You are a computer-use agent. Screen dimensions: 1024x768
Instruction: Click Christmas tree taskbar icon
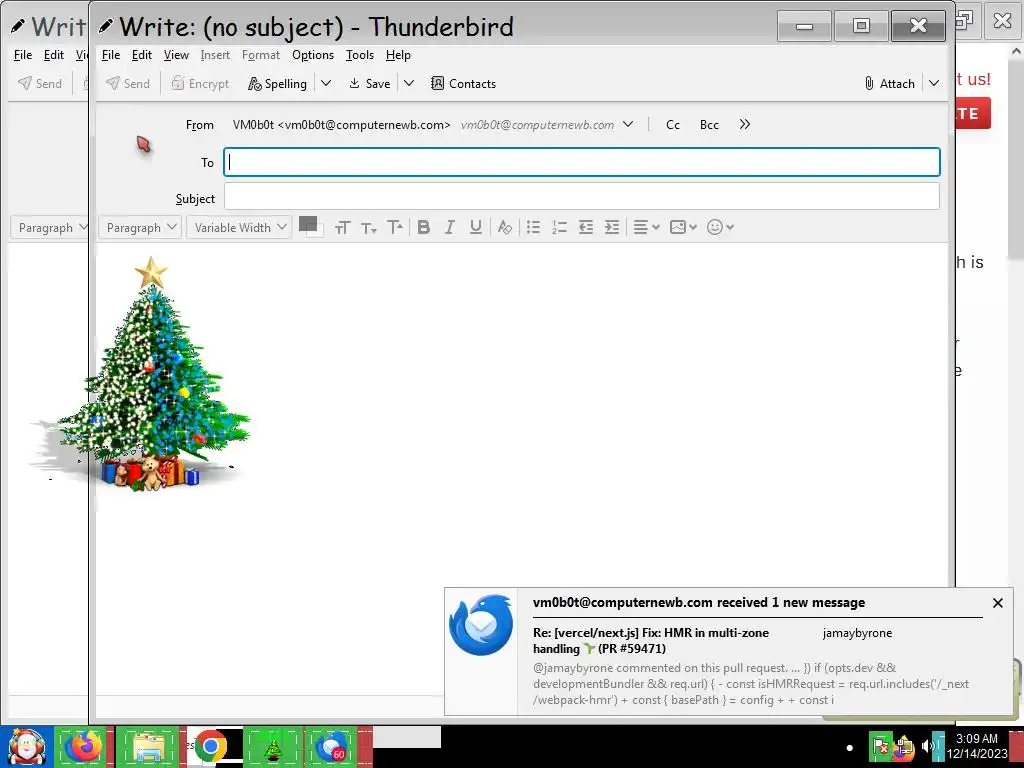point(273,748)
